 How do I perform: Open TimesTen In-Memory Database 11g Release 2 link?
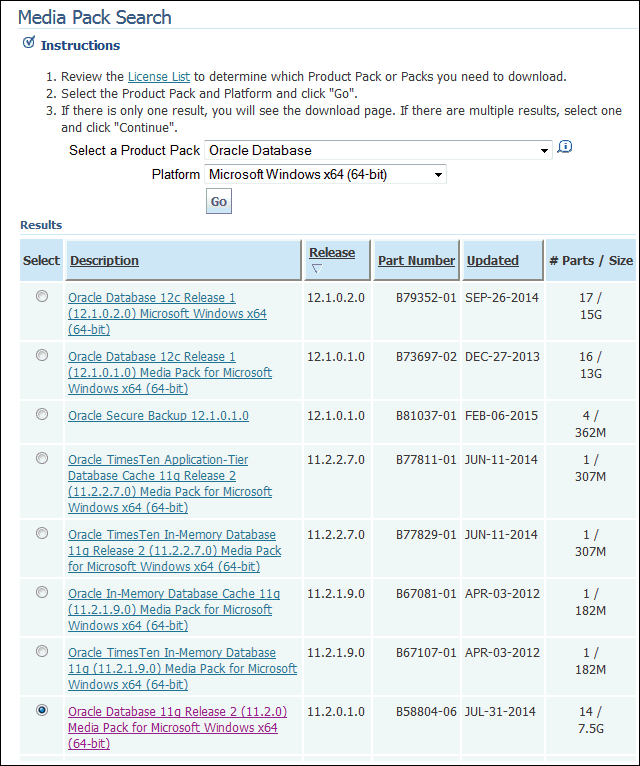174,551
